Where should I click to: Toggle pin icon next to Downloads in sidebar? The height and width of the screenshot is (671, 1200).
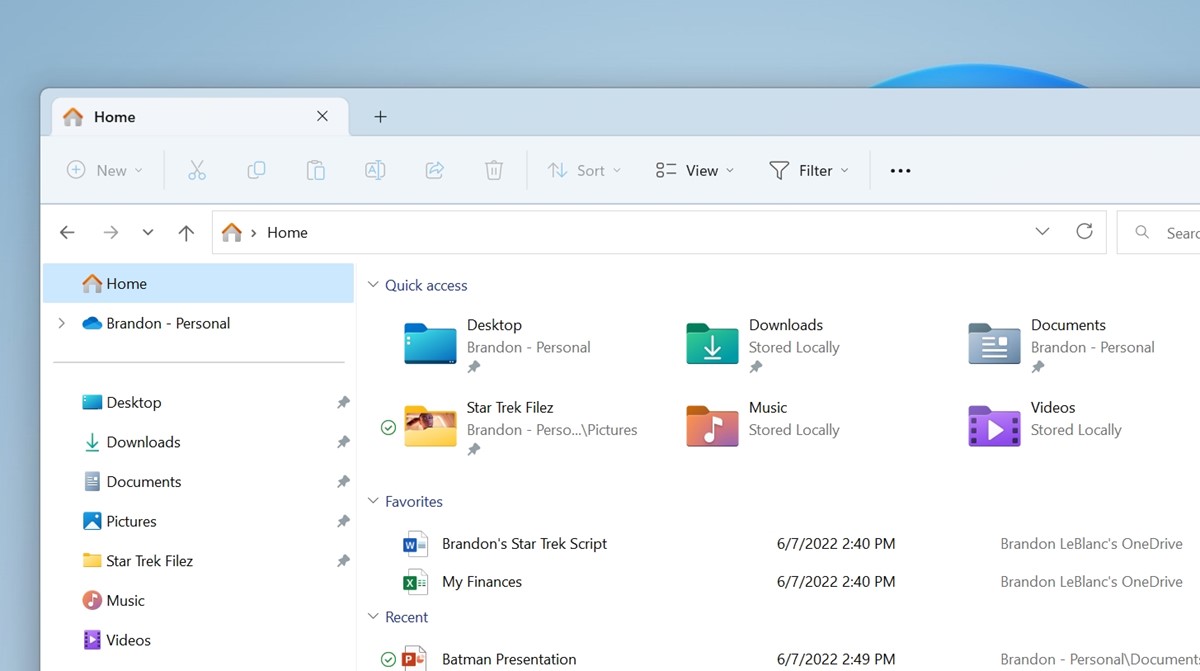(x=343, y=442)
